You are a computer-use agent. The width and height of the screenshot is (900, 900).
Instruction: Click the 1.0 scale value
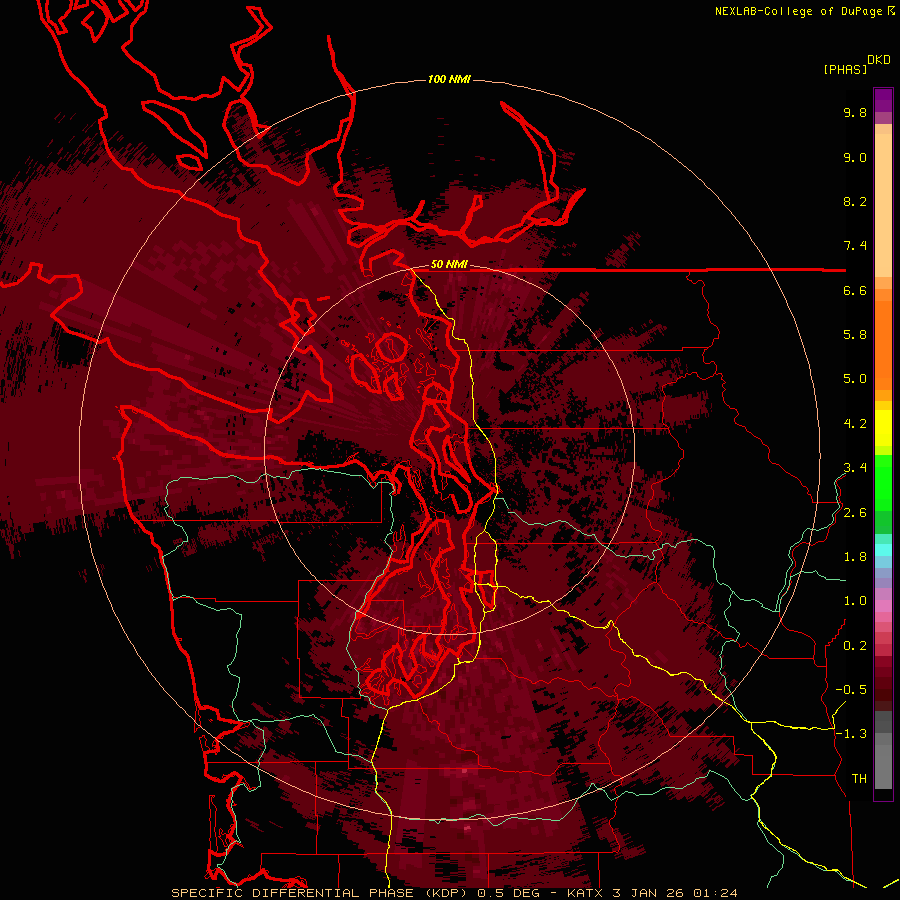(855, 601)
